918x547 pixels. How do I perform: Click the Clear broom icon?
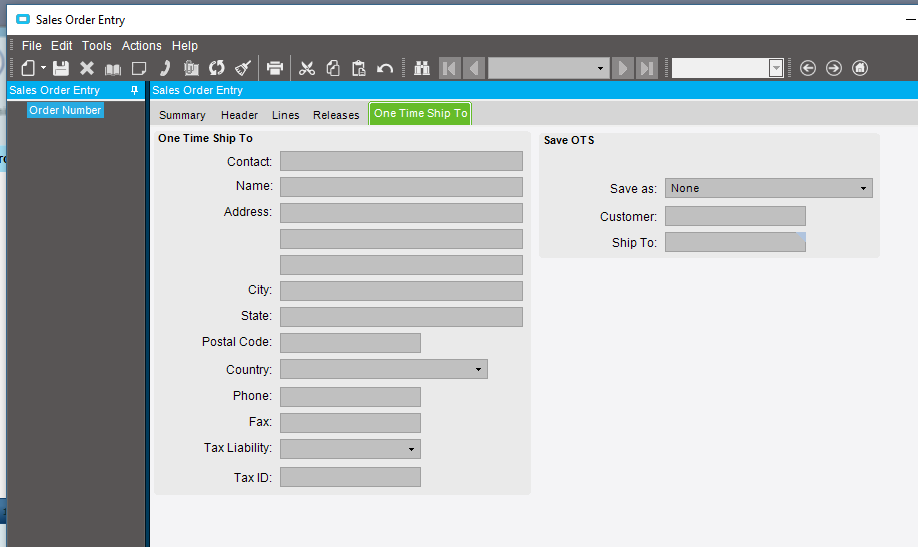[x=243, y=69]
